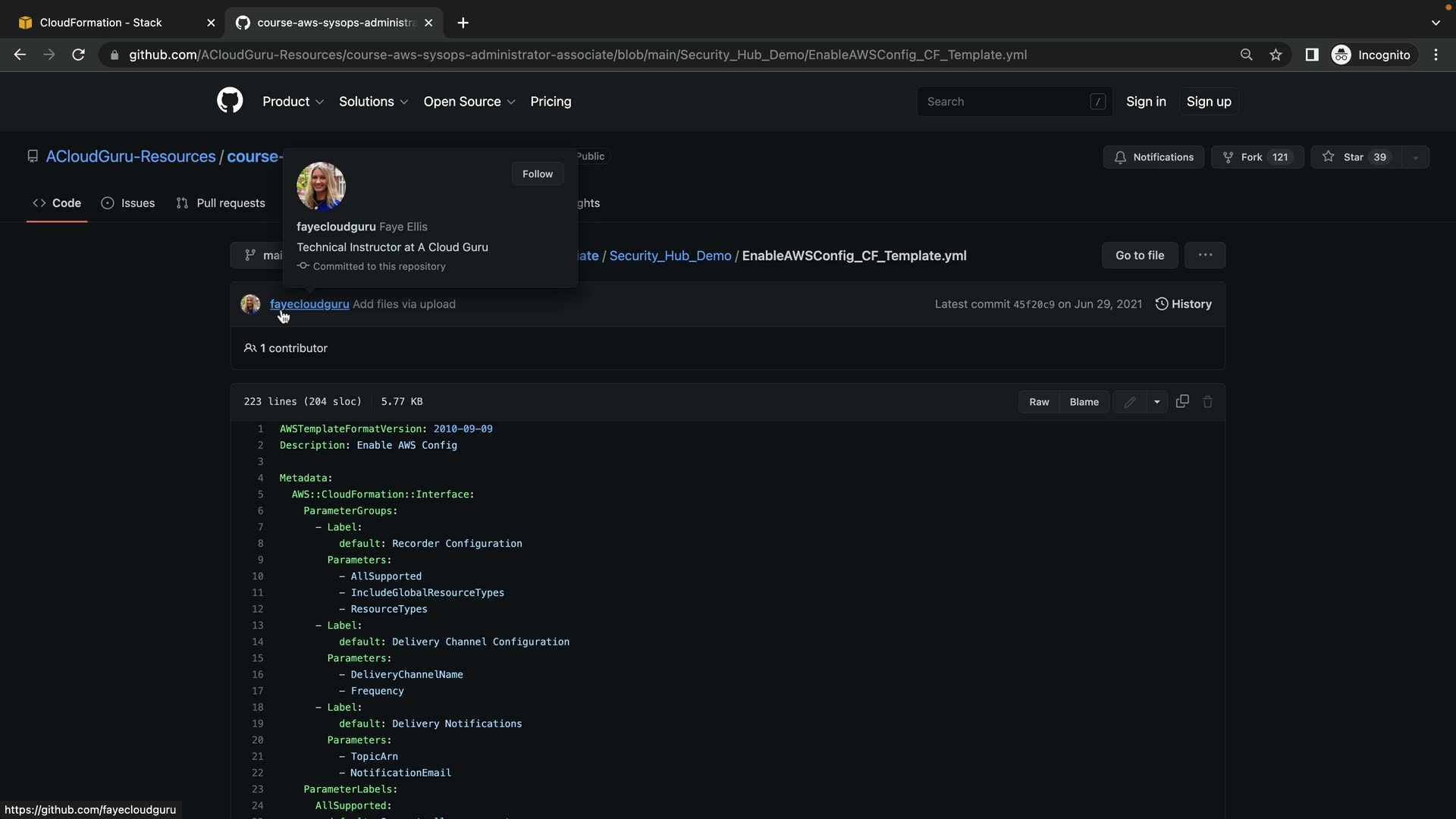The height and width of the screenshot is (819, 1456).
Task: Open the Star lists dropdown arrow
Action: tap(1415, 158)
